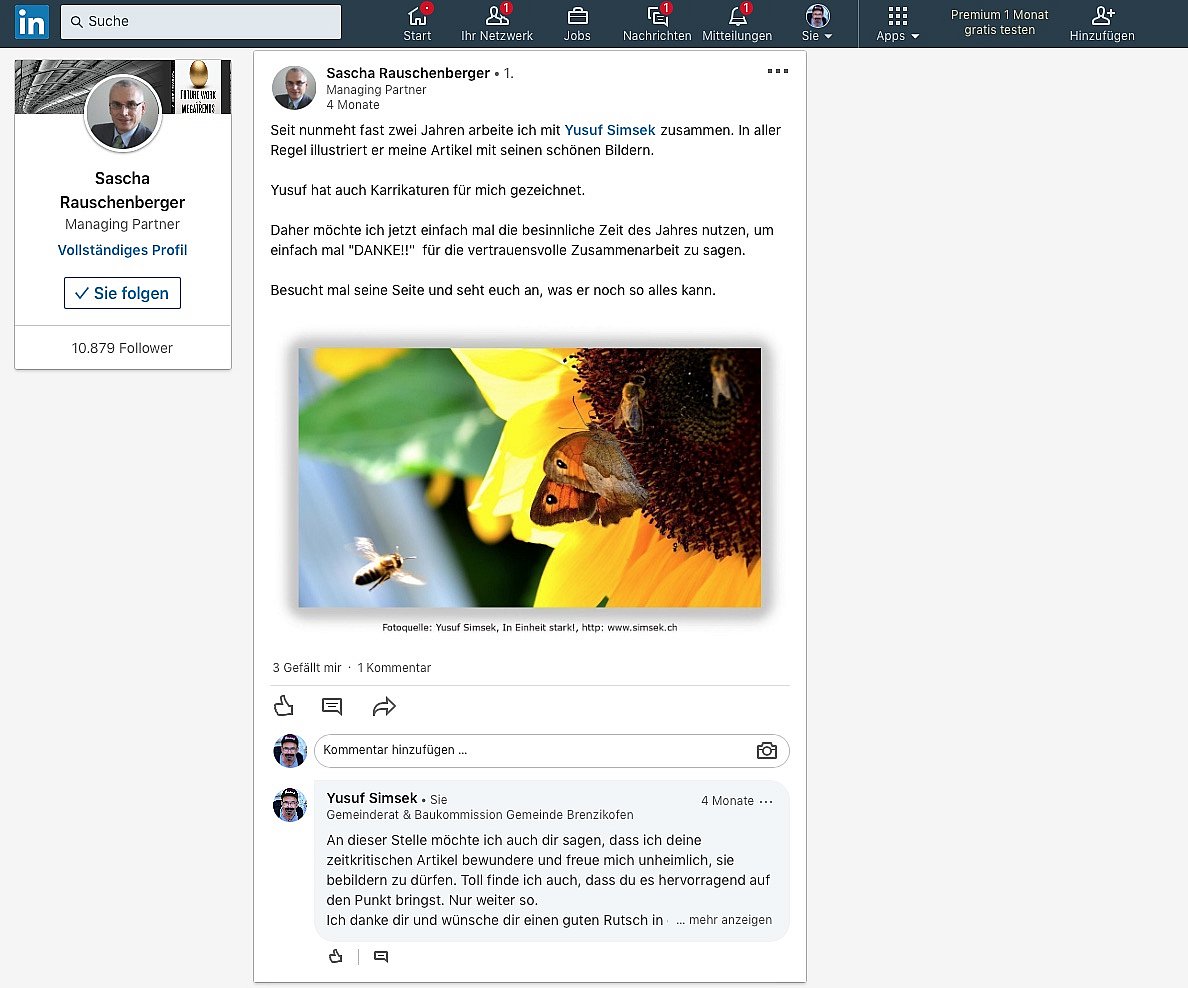The image size is (1188, 988).
Task: Toggle the Sie folgen button
Action: tap(122, 293)
